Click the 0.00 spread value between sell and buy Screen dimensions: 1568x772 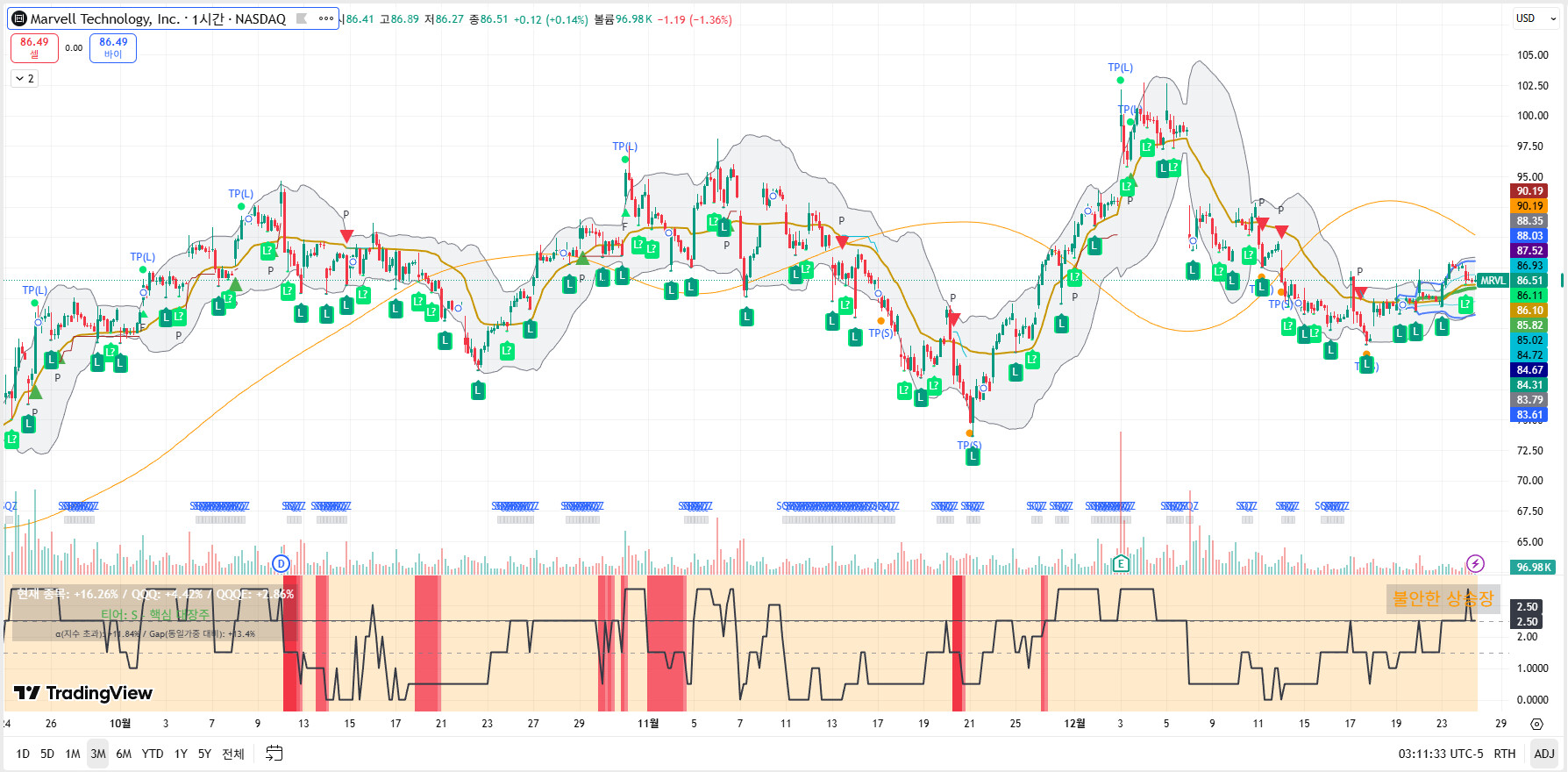click(74, 48)
